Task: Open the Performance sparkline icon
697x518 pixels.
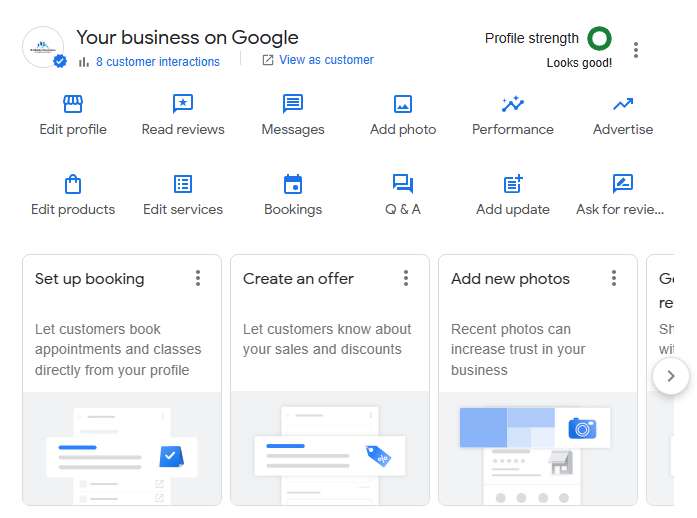Action: pyautogui.click(x=513, y=104)
